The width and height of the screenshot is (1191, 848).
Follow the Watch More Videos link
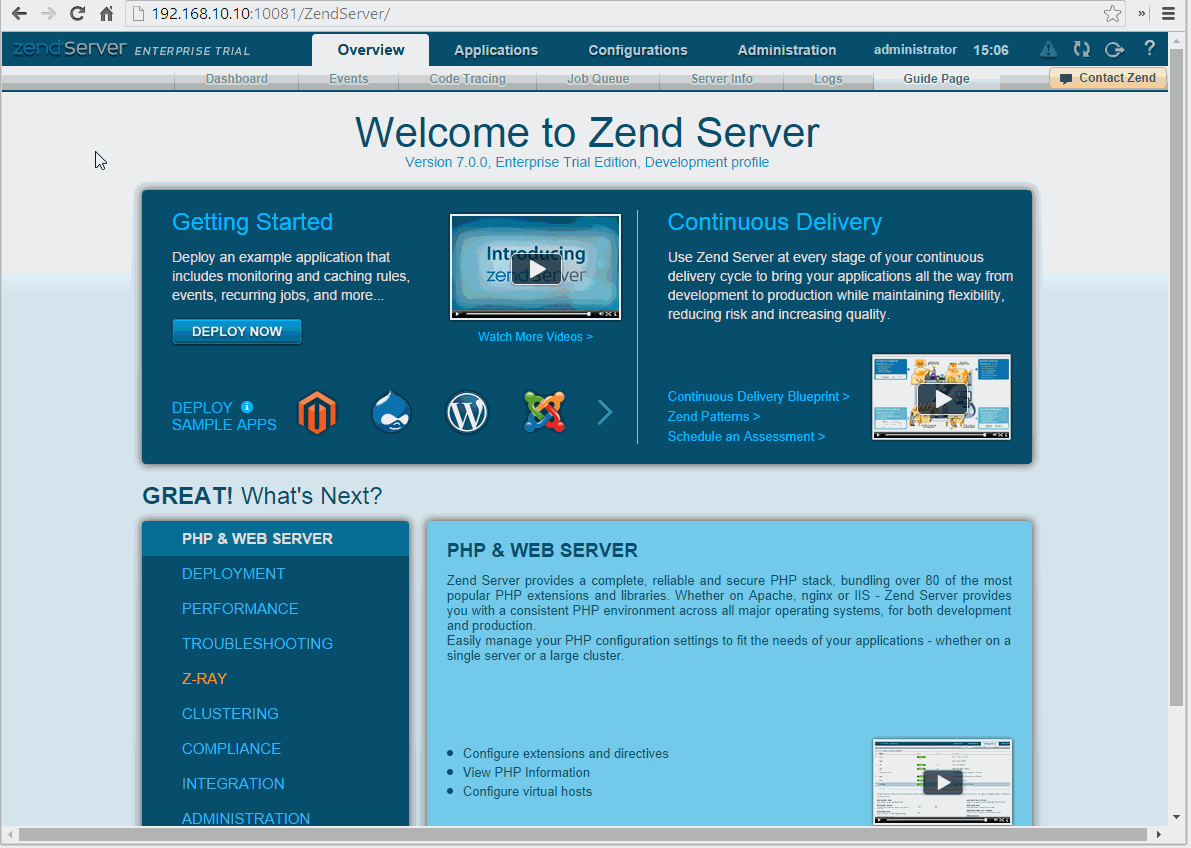point(535,337)
